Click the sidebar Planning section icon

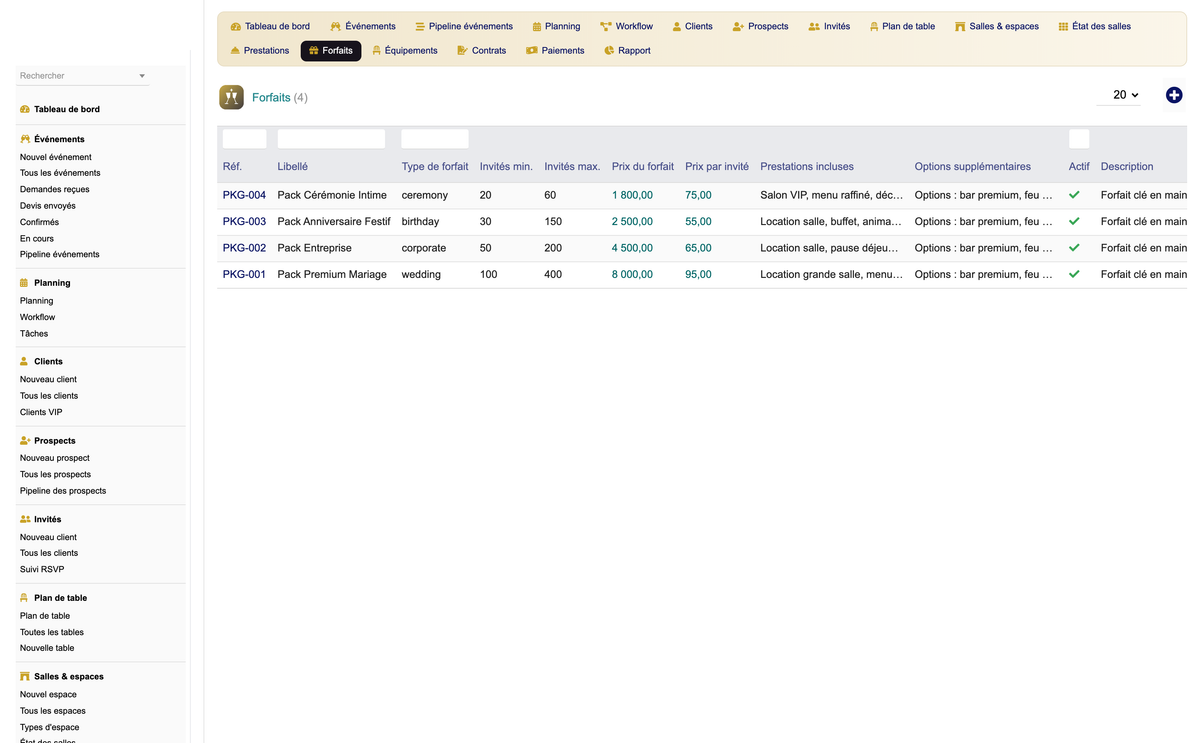click(x=25, y=283)
